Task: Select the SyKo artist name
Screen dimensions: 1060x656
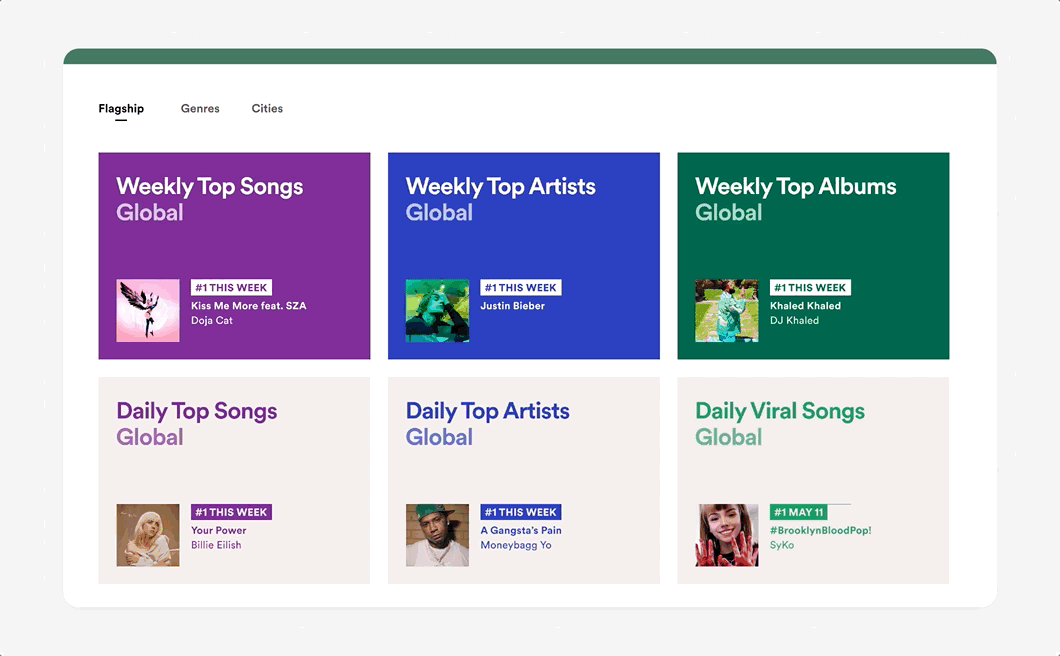Action: [x=781, y=545]
